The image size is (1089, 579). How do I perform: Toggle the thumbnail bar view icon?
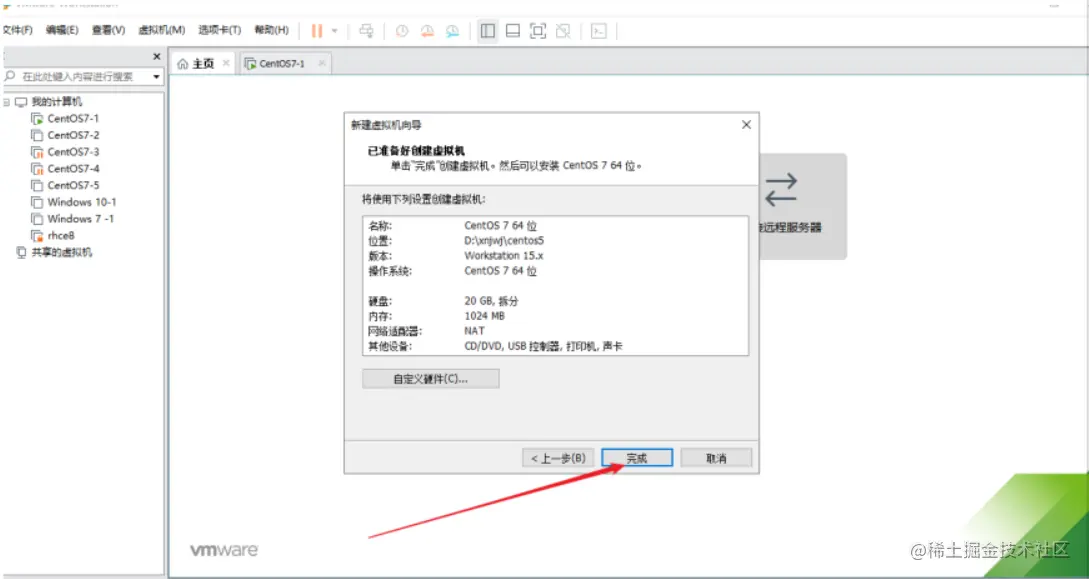coord(513,31)
